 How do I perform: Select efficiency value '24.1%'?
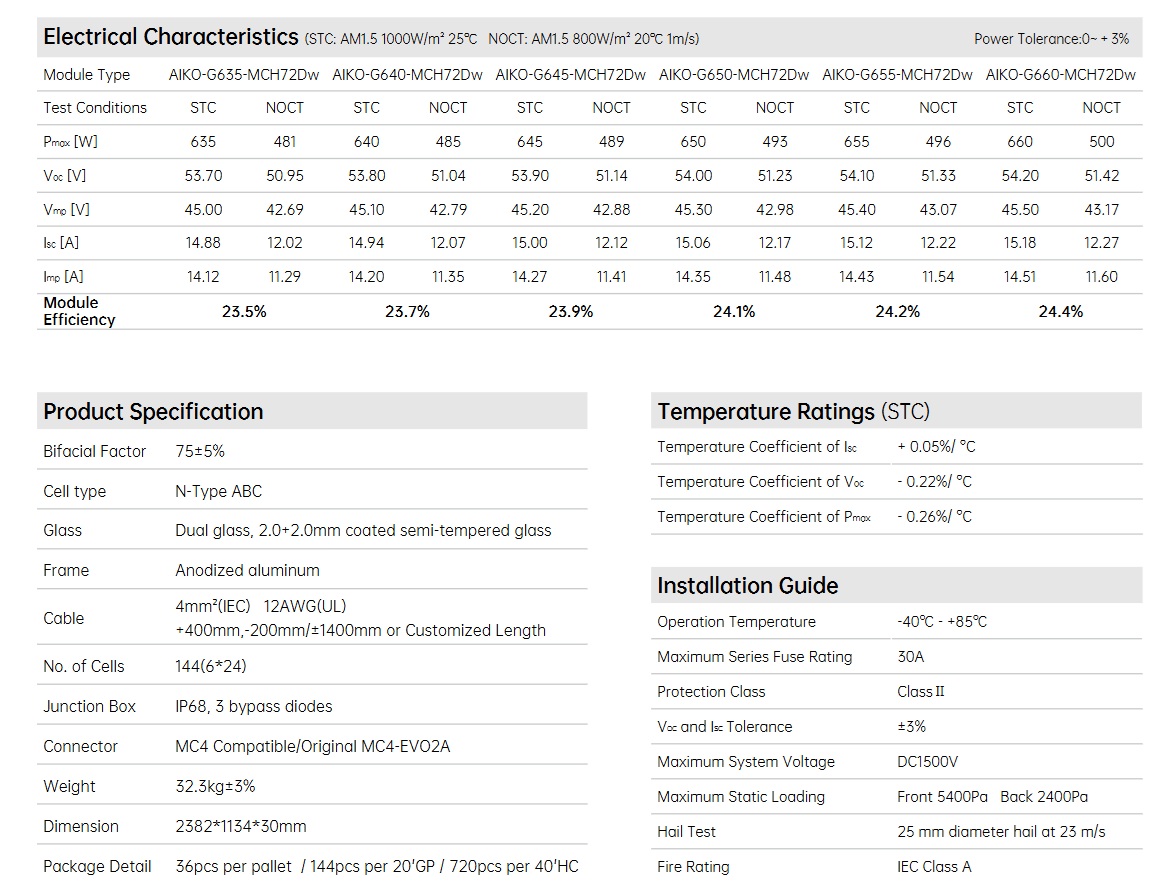(x=734, y=312)
